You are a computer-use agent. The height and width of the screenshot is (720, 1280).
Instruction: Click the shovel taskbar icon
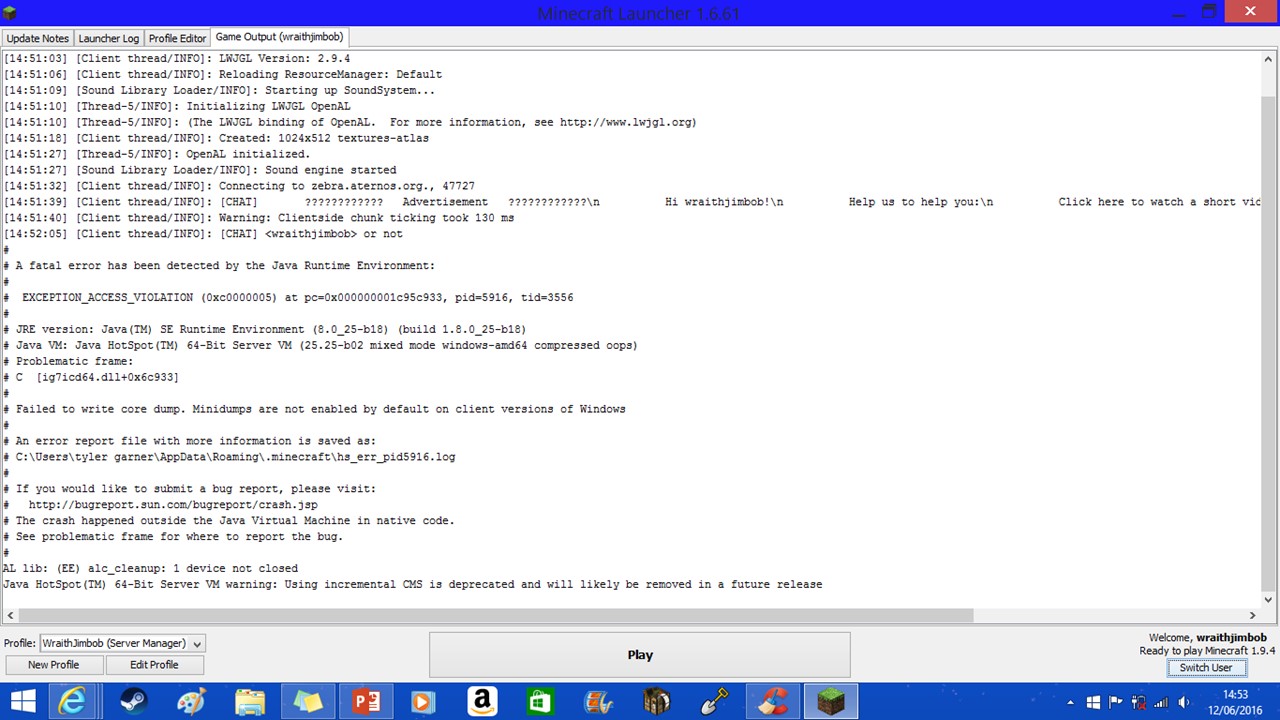click(714, 701)
